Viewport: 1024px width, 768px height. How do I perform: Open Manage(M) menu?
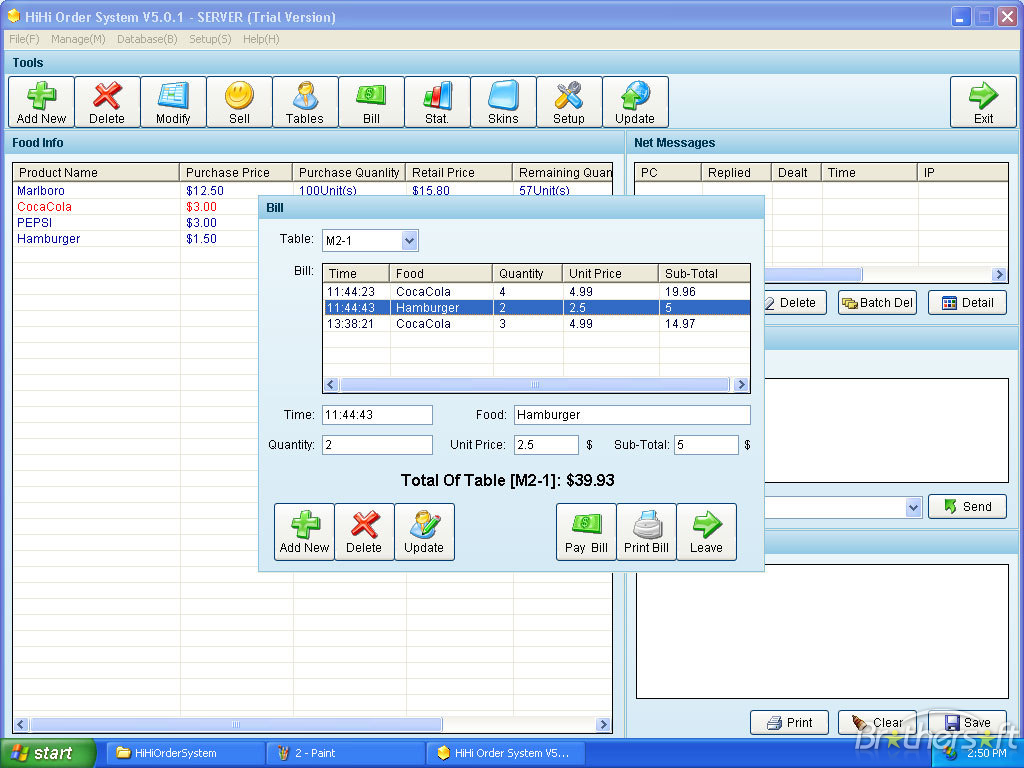(78, 39)
